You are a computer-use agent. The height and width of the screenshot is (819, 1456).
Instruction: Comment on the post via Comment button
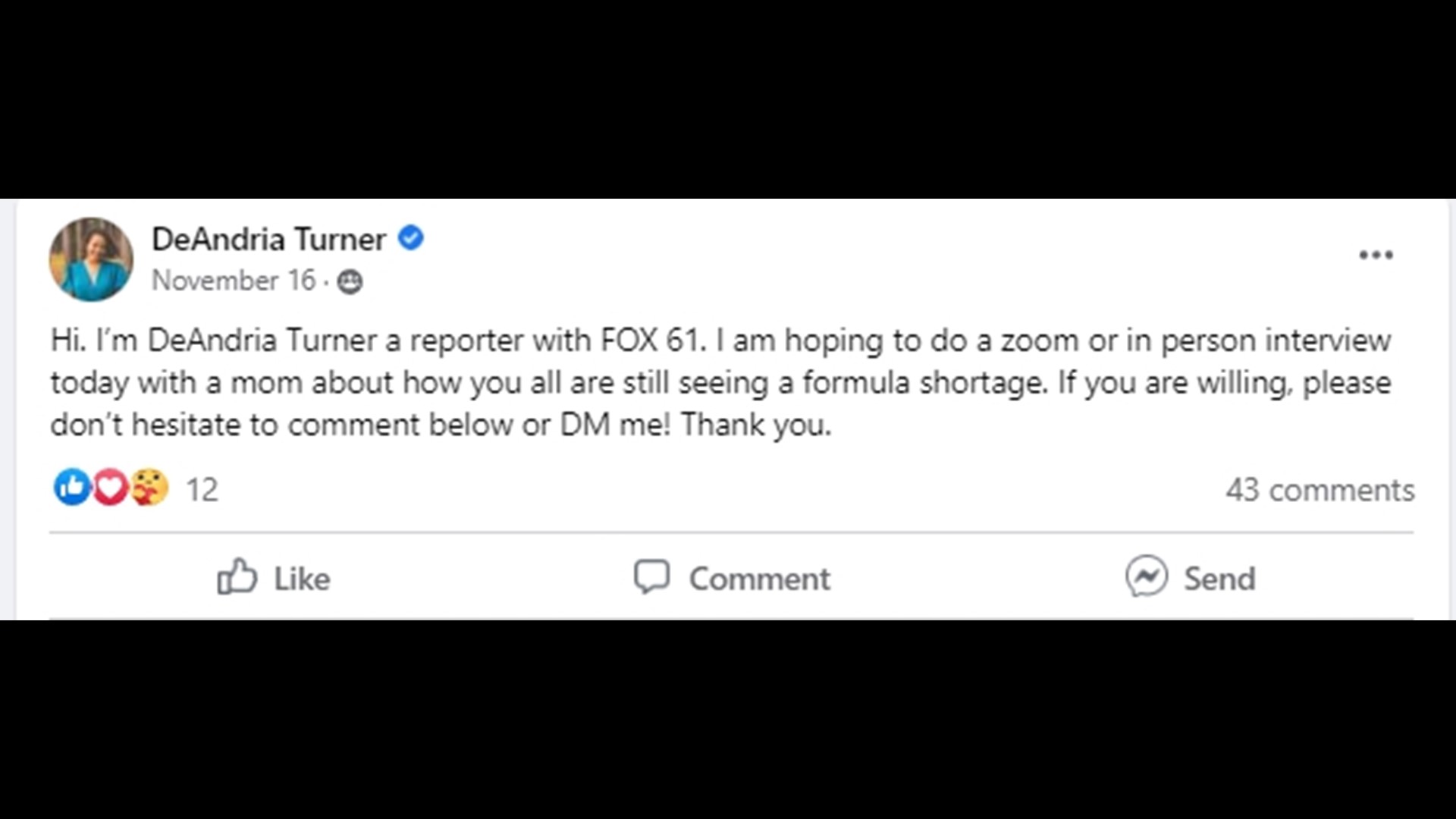tap(732, 578)
